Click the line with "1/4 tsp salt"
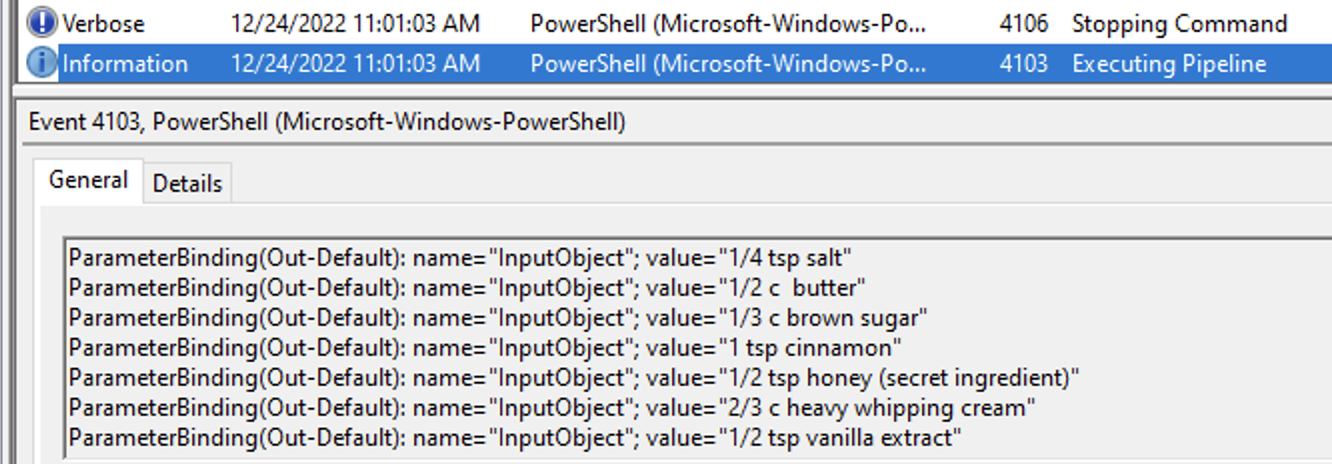The height and width of the screenshot is (464, 1332). 460,258
